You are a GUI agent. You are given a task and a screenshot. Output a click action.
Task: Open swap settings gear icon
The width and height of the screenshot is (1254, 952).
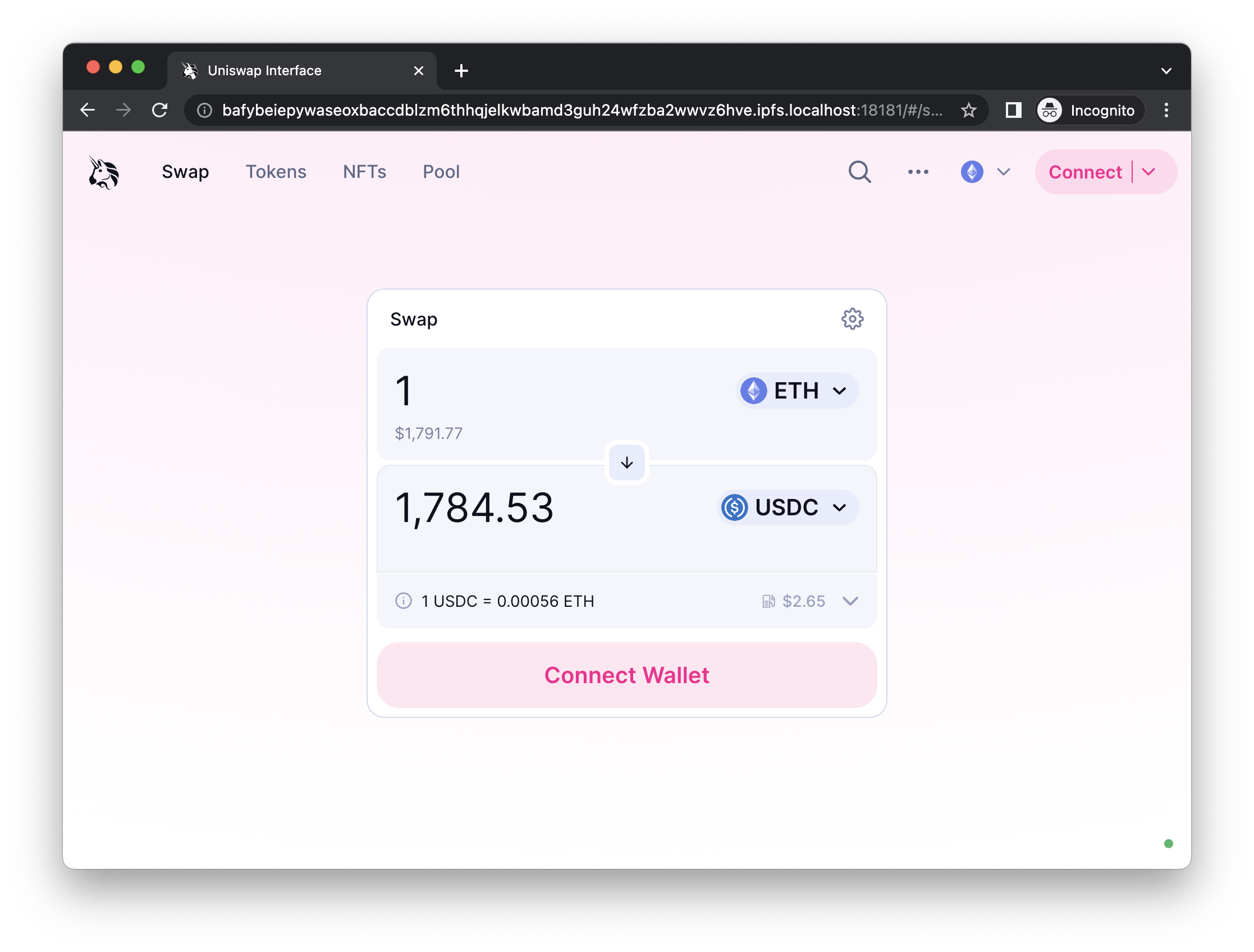[x=852, y=319]
